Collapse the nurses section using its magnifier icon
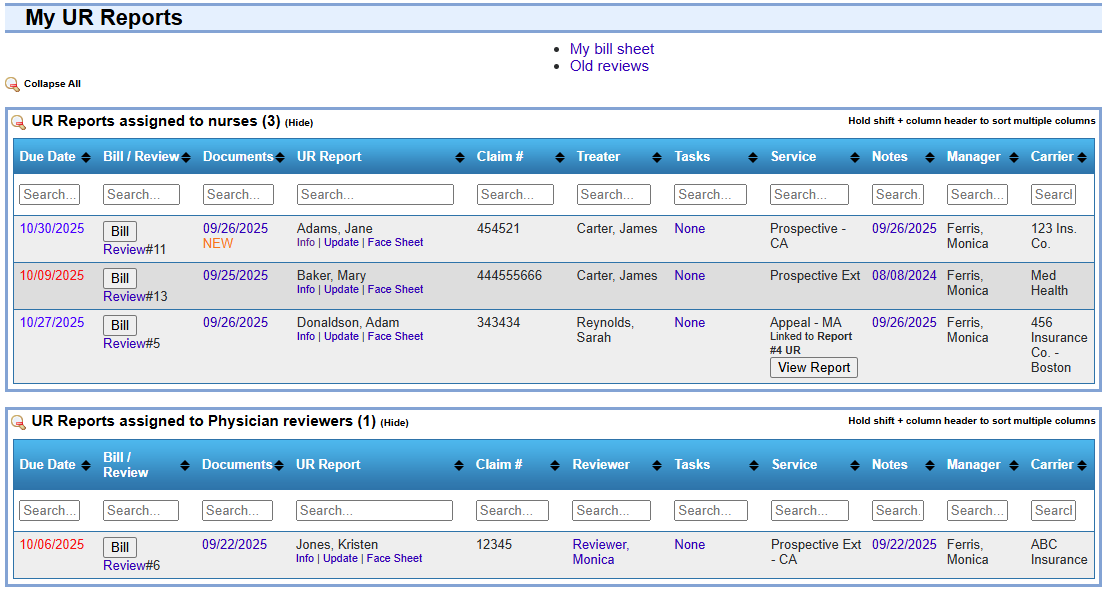The width and height of the screenshot is (1104, 591). pyautogui.click(x=18, y=122)
